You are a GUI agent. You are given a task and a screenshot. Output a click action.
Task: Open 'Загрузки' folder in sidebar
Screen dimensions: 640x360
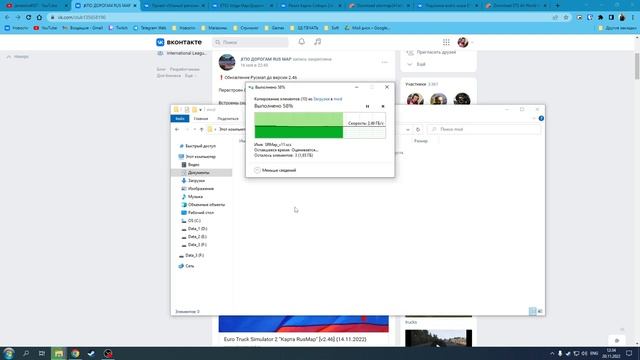coord(193,180)
